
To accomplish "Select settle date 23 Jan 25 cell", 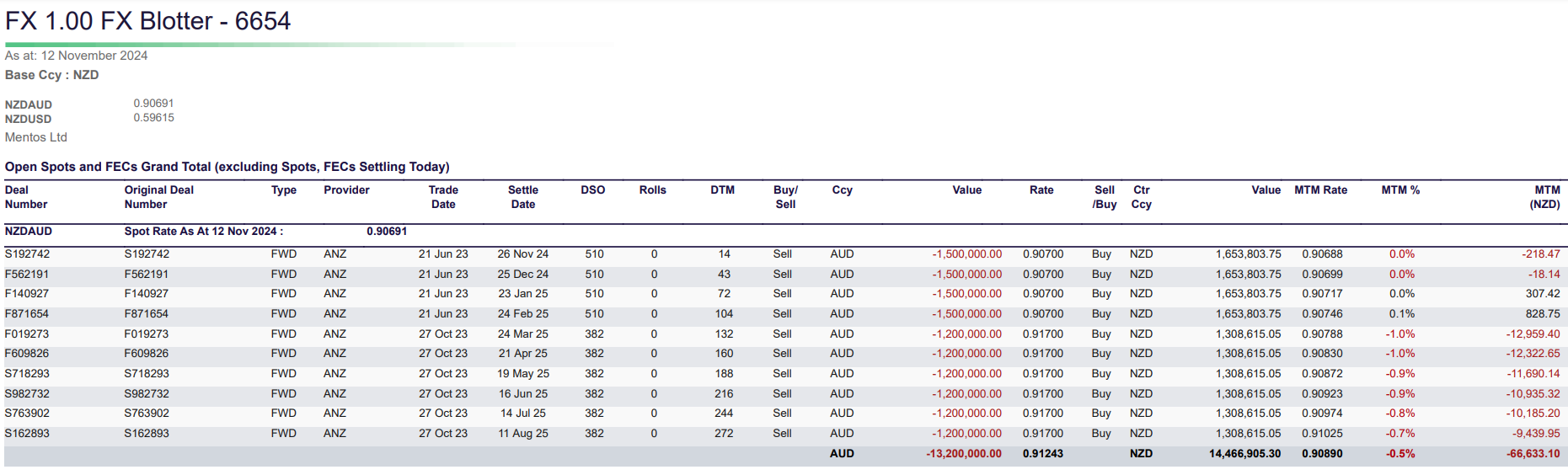I will [523, 294].
